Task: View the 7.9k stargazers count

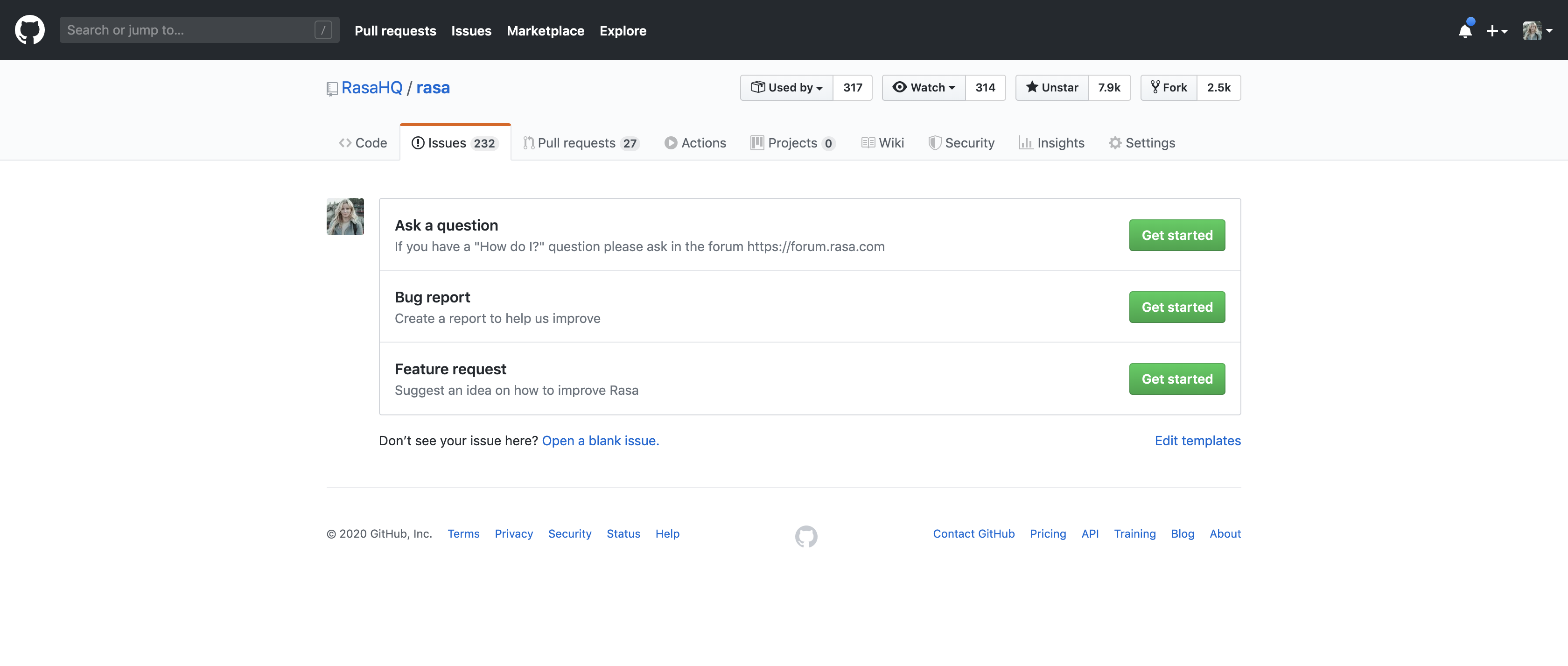Action: click(x=1109, y=88)
